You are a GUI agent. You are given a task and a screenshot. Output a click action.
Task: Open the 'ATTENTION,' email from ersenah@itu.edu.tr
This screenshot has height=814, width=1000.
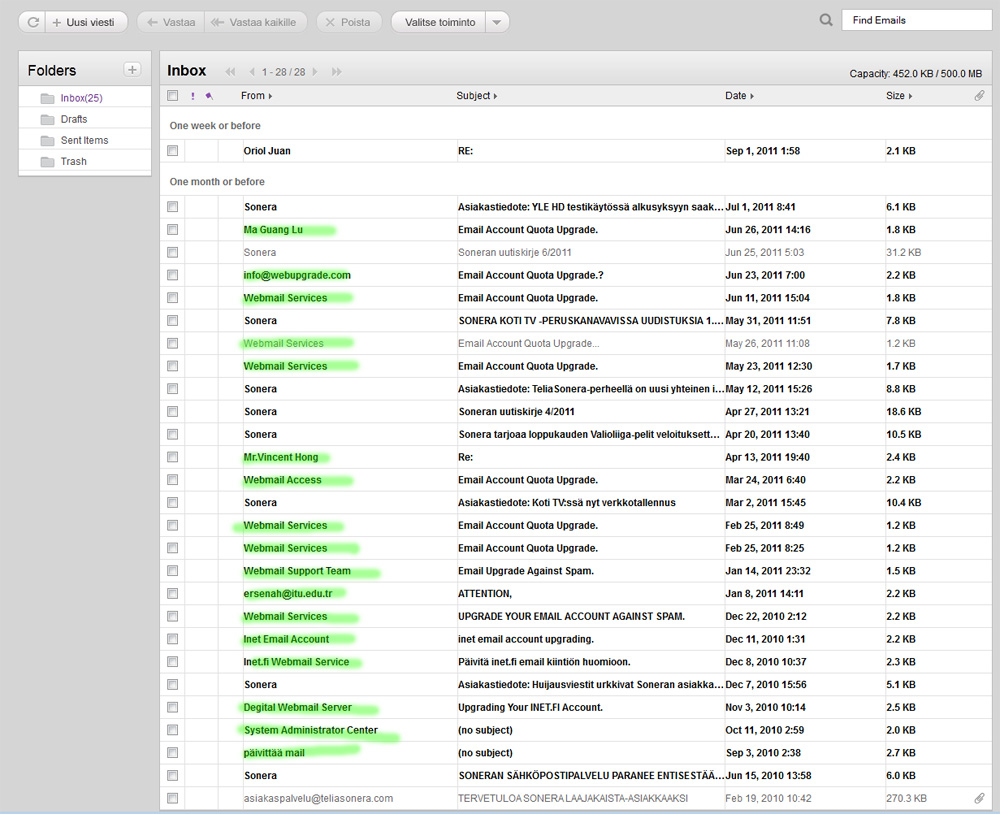click(x=485, y=593)
